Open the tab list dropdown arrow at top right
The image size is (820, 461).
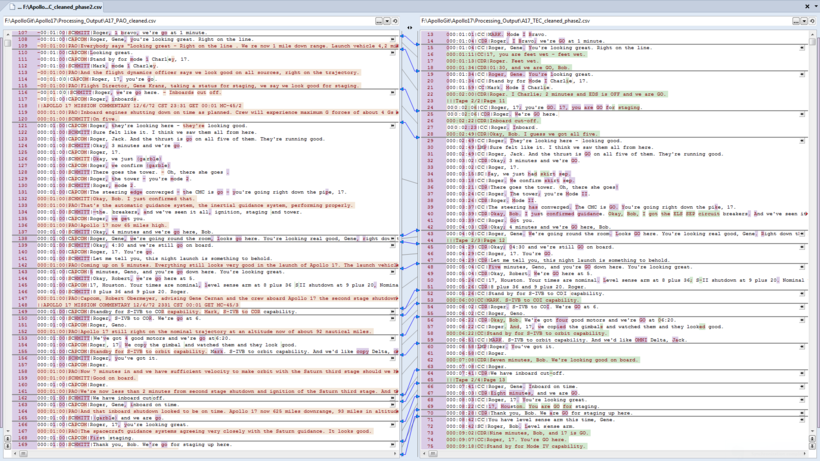(x=816, y=6)
